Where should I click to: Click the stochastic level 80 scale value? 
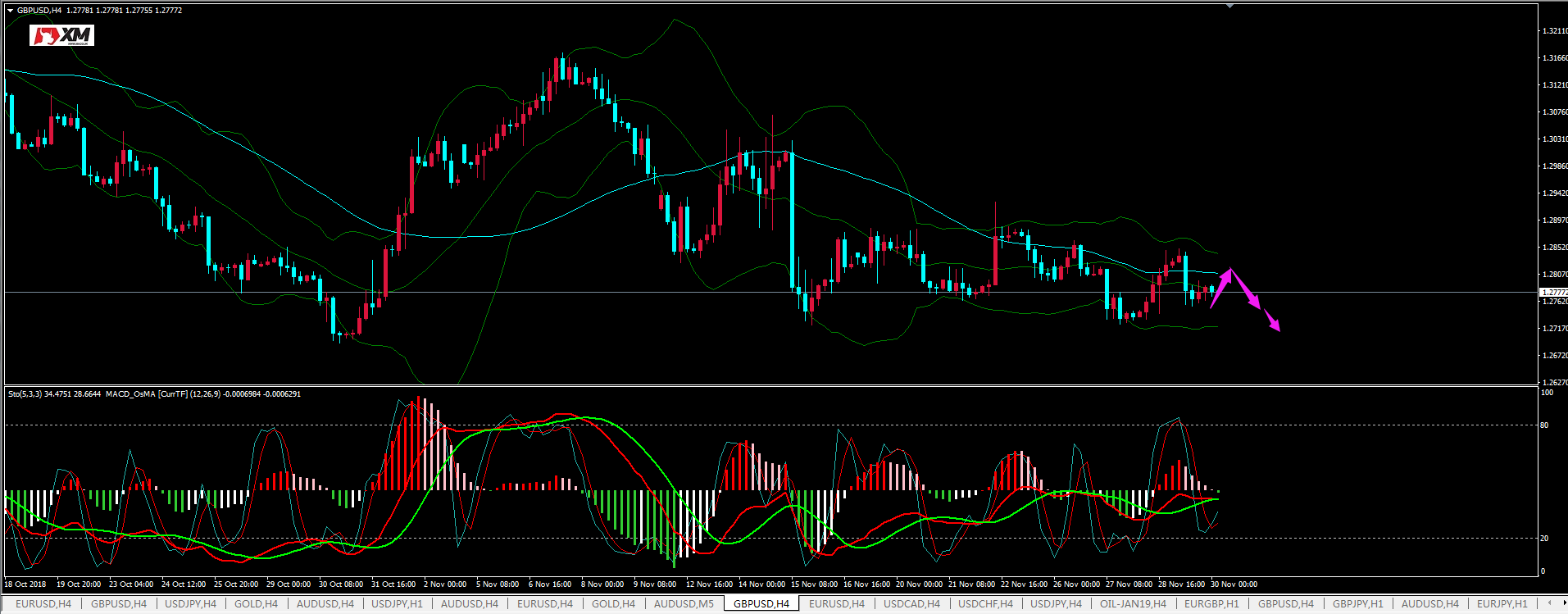point(1544,425)
